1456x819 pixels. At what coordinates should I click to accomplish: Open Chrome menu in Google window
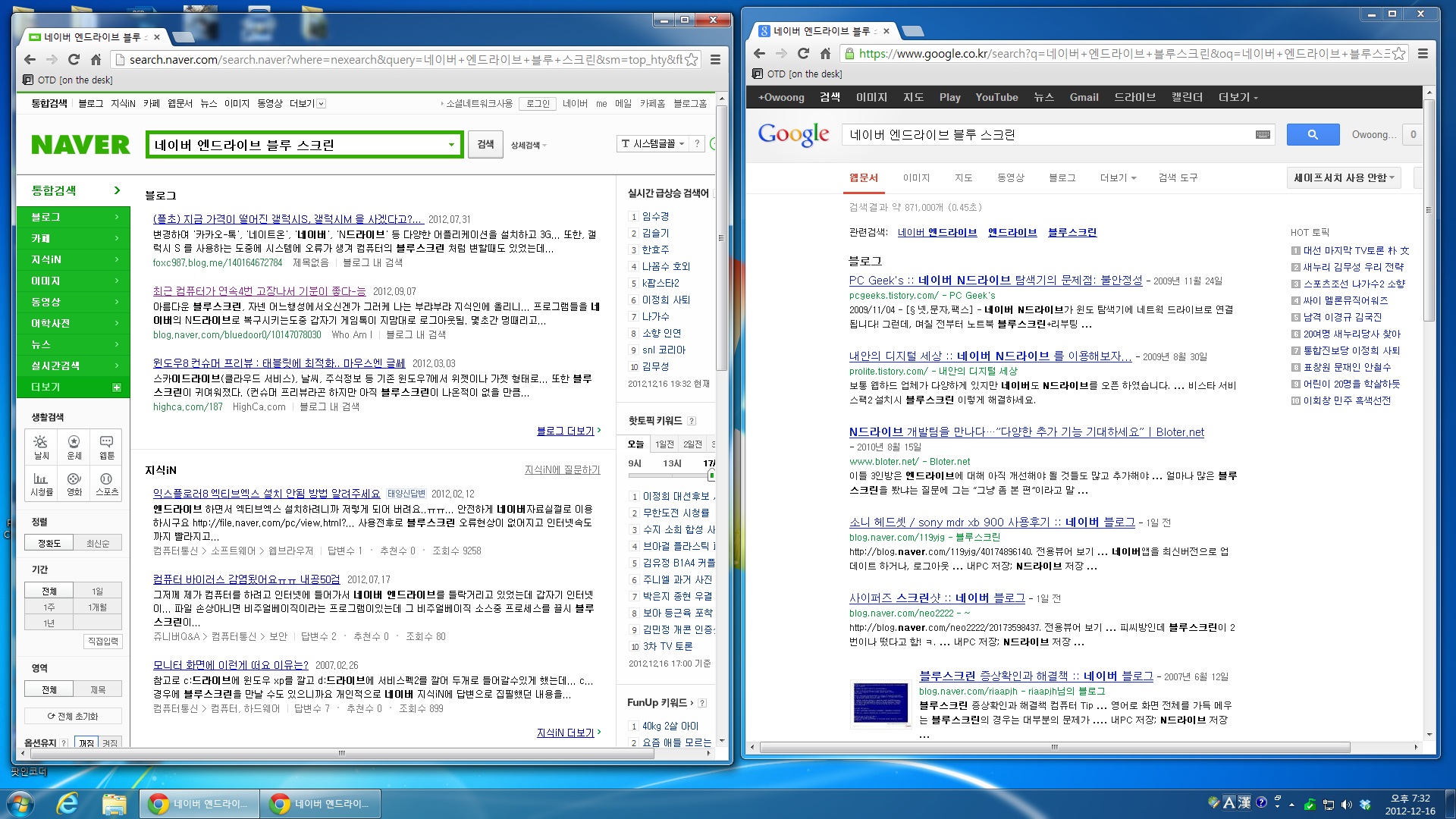coord(1423,53)
